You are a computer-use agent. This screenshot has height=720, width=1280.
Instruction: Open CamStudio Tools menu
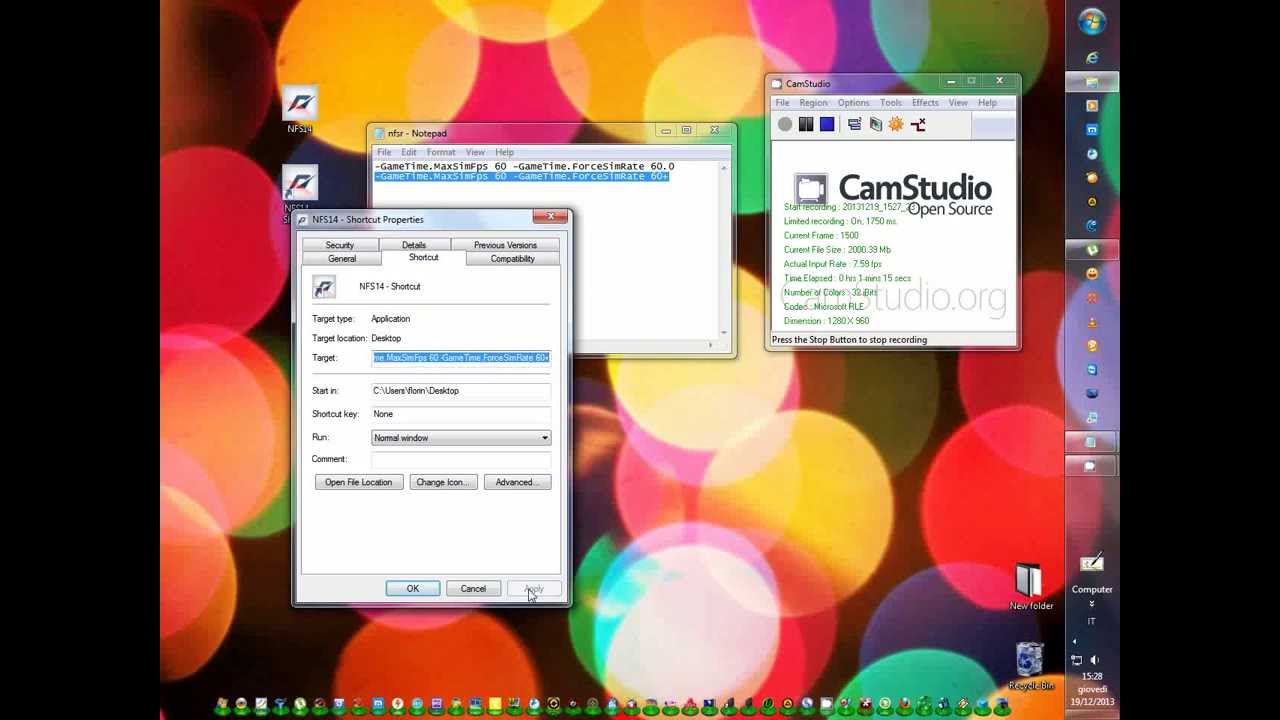click(890, 103)
